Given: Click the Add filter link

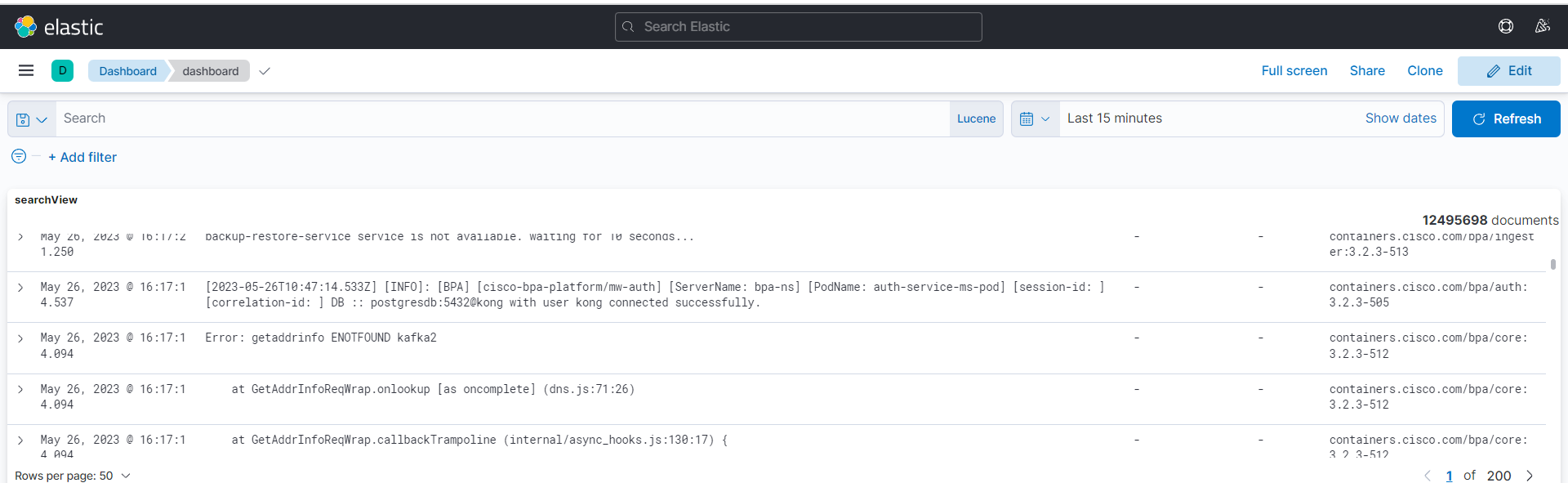Looking at the screenshot, I should click(x=82, y=157).
